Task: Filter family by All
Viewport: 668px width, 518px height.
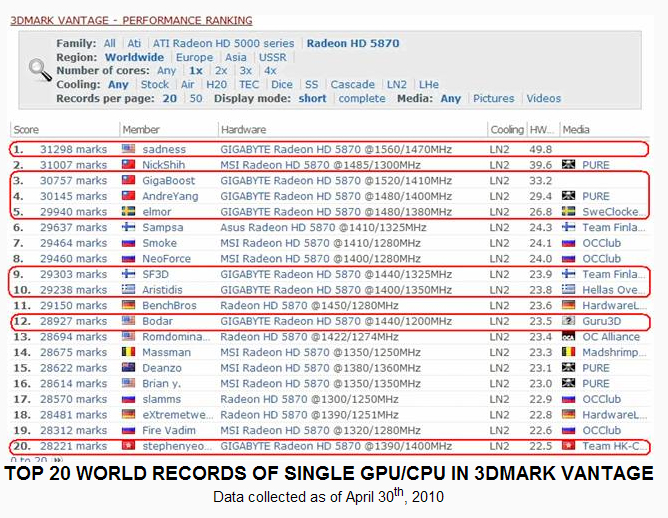Action: 109,43
